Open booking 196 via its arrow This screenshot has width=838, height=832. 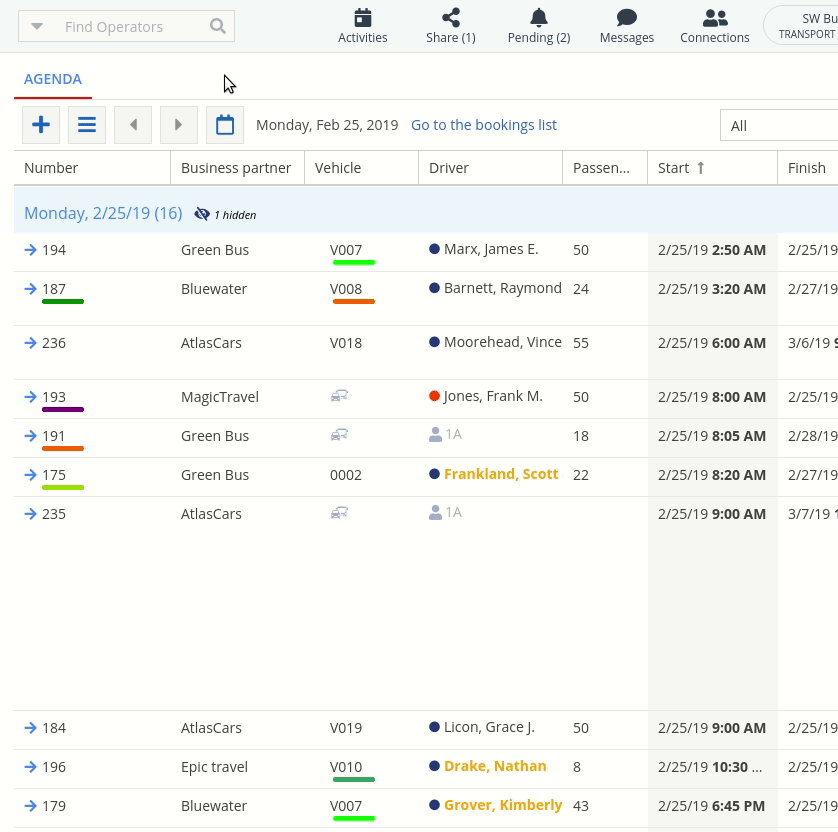click(x=30, y=766)
